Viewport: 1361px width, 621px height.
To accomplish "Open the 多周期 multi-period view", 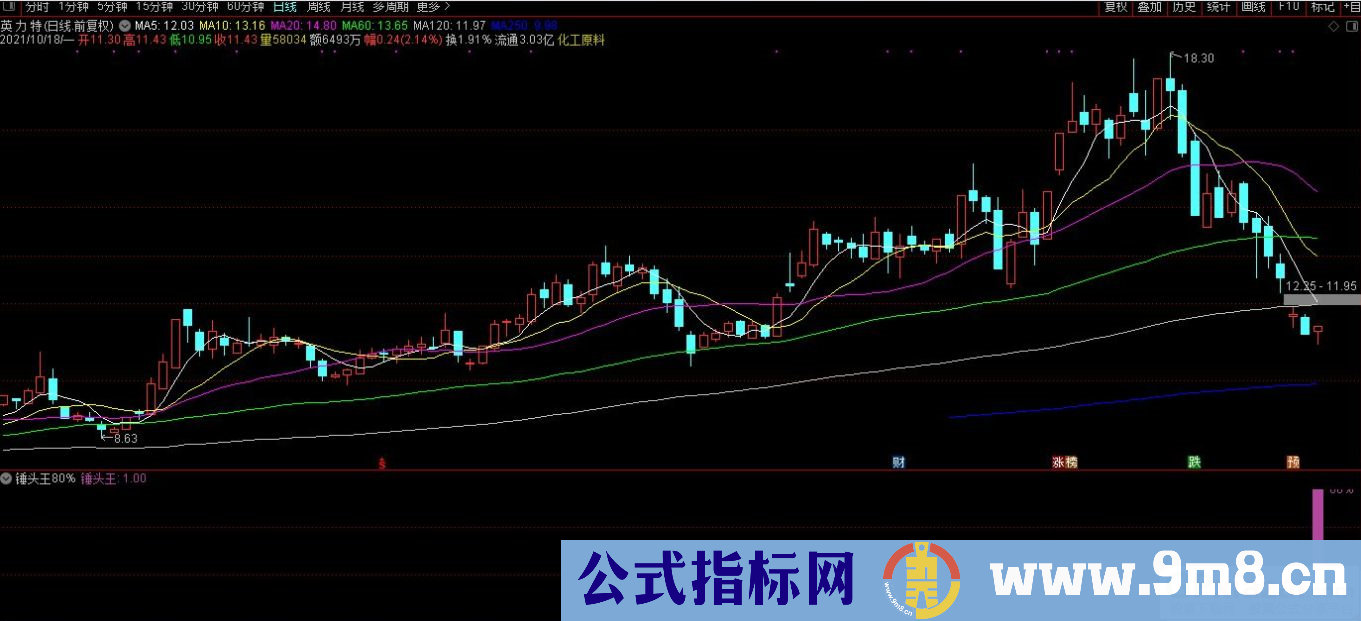I will point(391,7).
